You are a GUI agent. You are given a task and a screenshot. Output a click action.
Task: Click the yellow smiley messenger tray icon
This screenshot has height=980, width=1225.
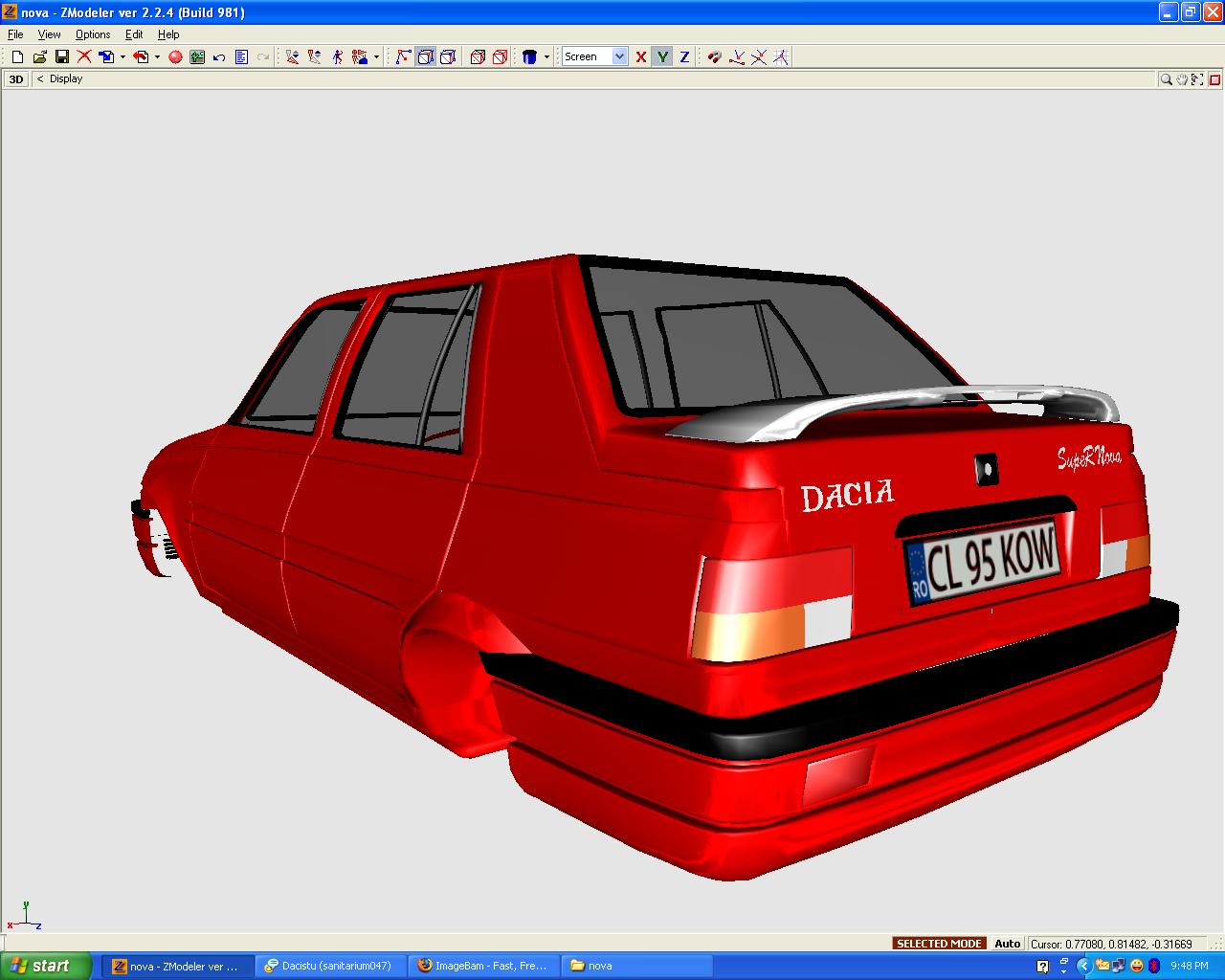pyautogui.click(x=1137, y=967)
